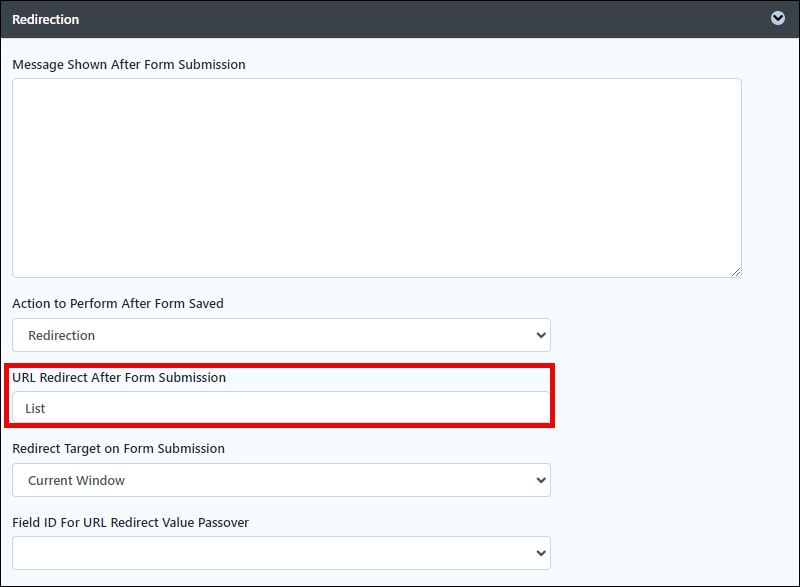Click the URL Redirect After Form Submission label
The width and height of the screenshot is (800, 587).
click(x=119, y=377)
